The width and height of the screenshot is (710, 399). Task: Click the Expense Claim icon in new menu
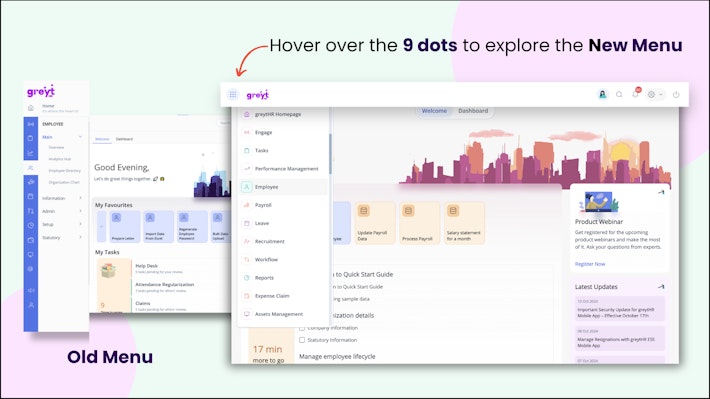point(247,296)
